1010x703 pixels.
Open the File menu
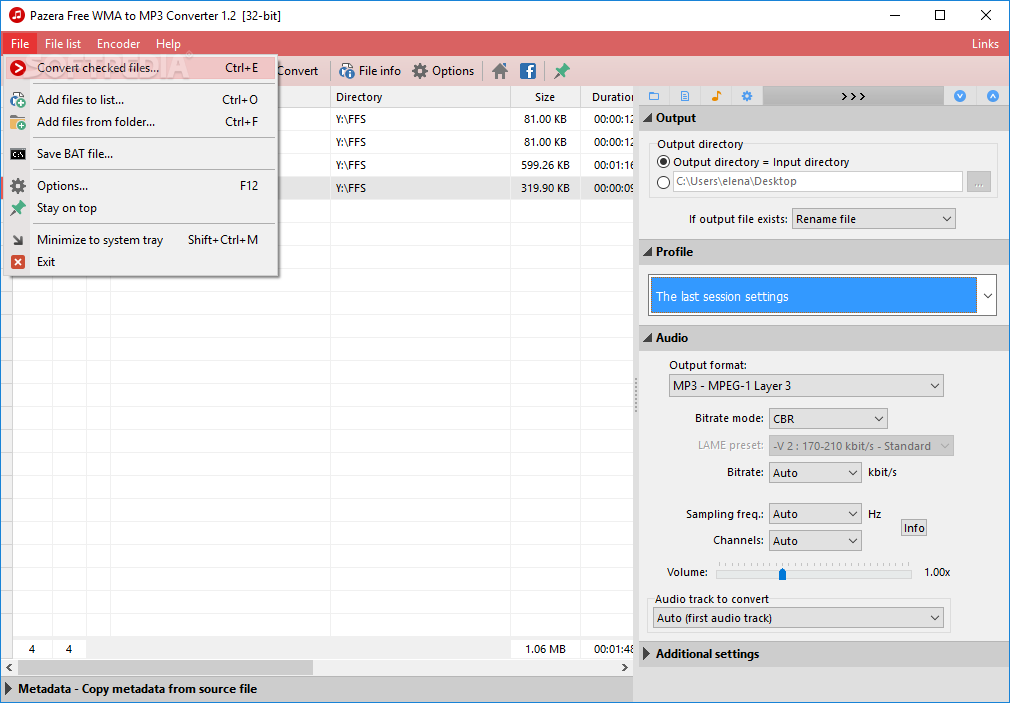(20, 44)
